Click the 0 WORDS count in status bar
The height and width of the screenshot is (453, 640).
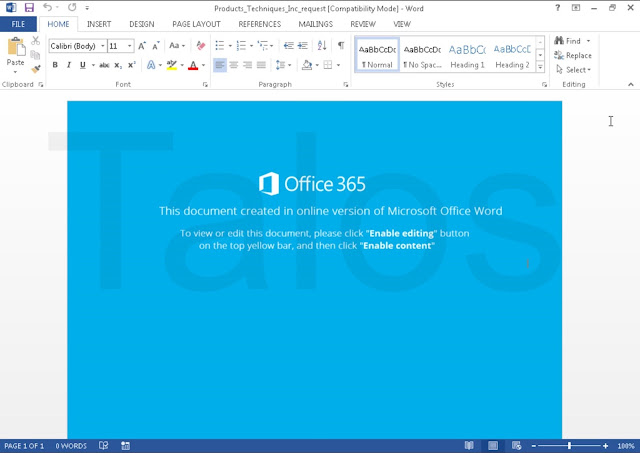pos(71,446)
